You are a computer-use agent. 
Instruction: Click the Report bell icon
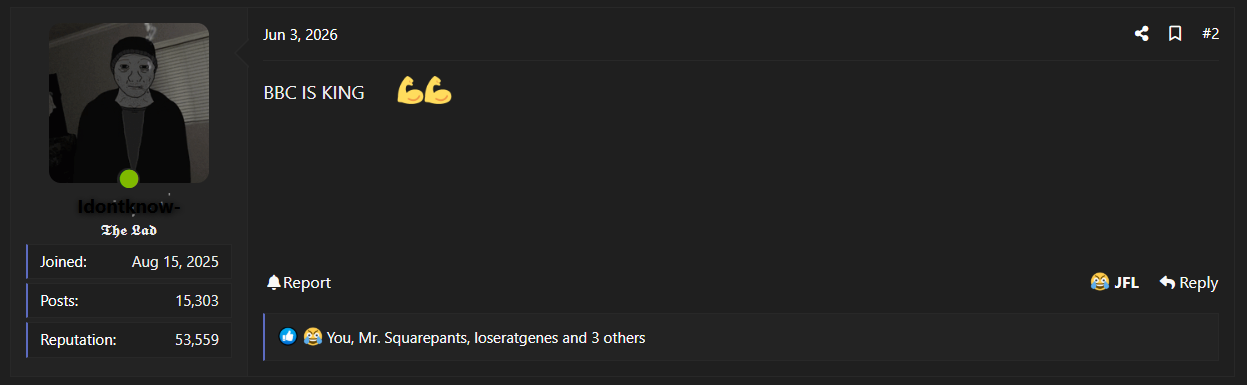pyautogui.click(x=273, y=283)
